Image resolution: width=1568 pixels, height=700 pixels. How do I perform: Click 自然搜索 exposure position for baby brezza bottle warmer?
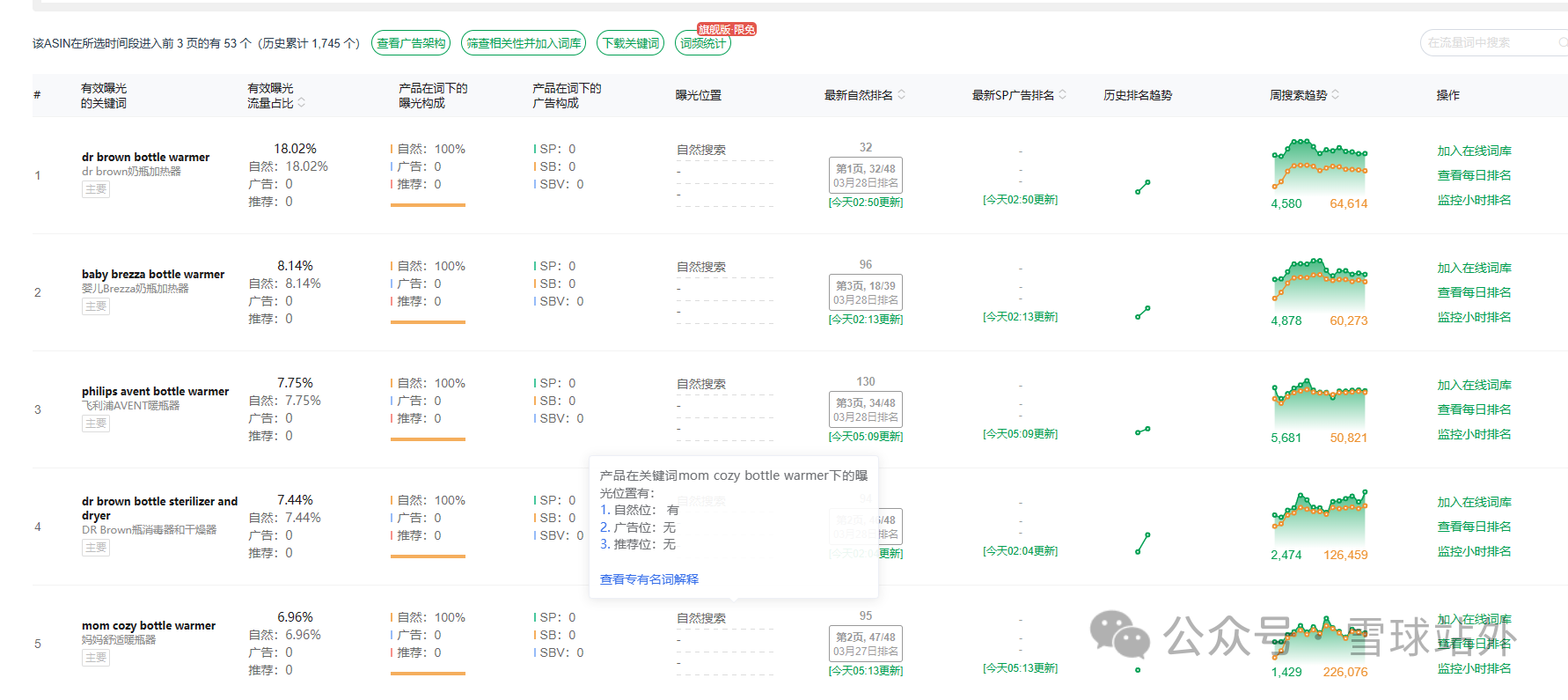coord(701,268)
